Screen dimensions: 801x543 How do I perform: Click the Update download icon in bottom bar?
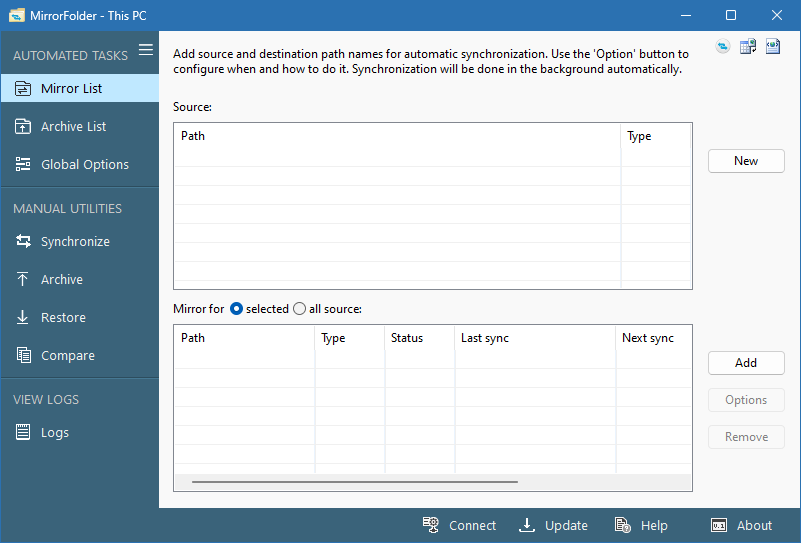point(527,525)
